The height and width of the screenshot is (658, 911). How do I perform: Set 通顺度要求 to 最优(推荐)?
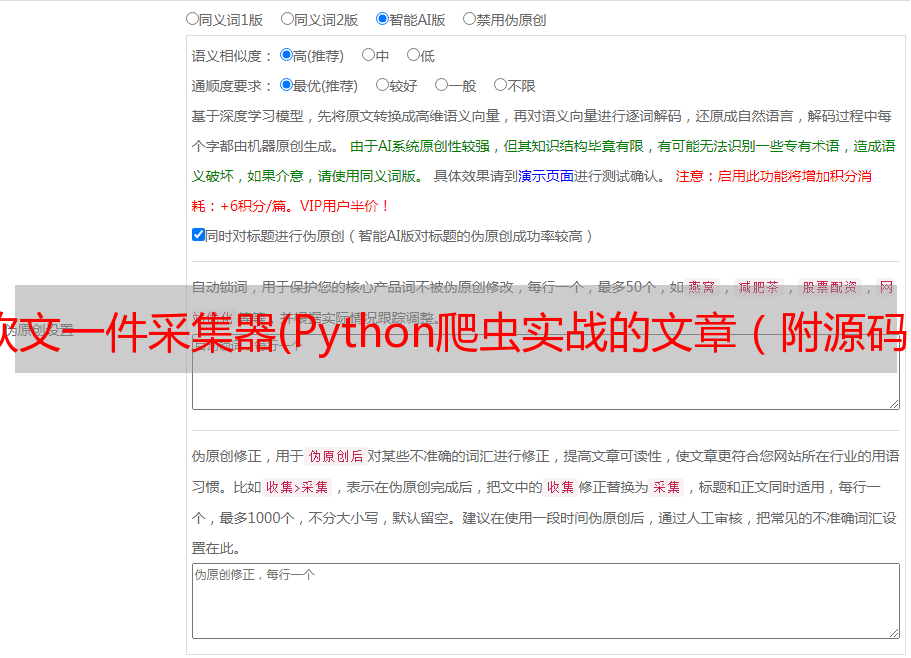pos(286,85)
